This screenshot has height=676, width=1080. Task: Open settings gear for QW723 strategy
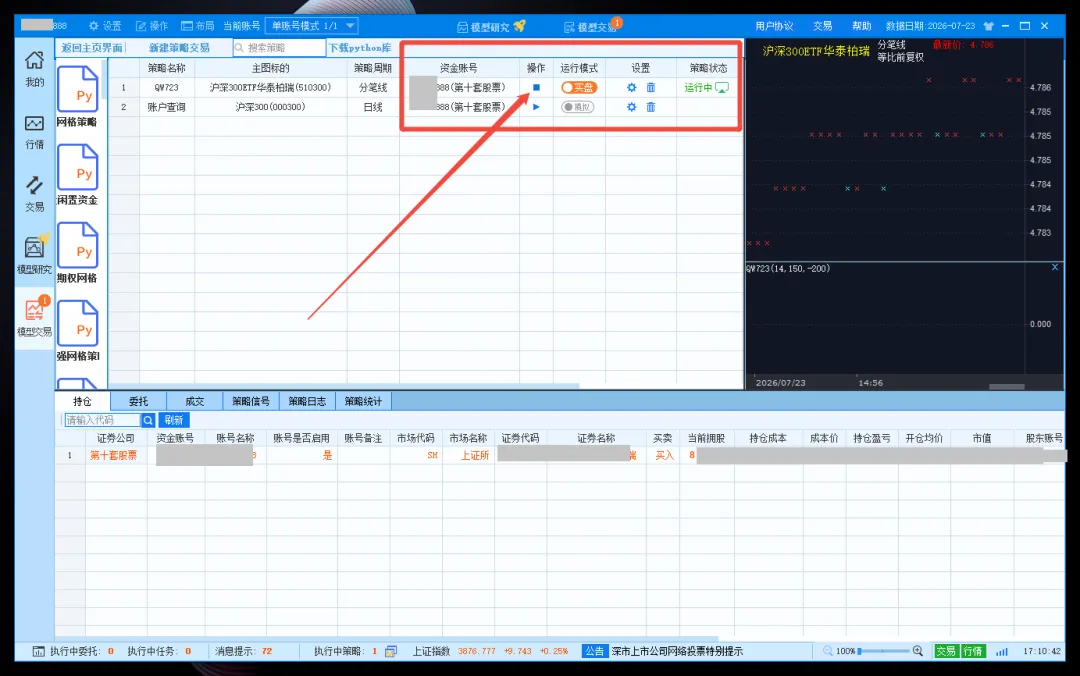click(x=632, y=88)
